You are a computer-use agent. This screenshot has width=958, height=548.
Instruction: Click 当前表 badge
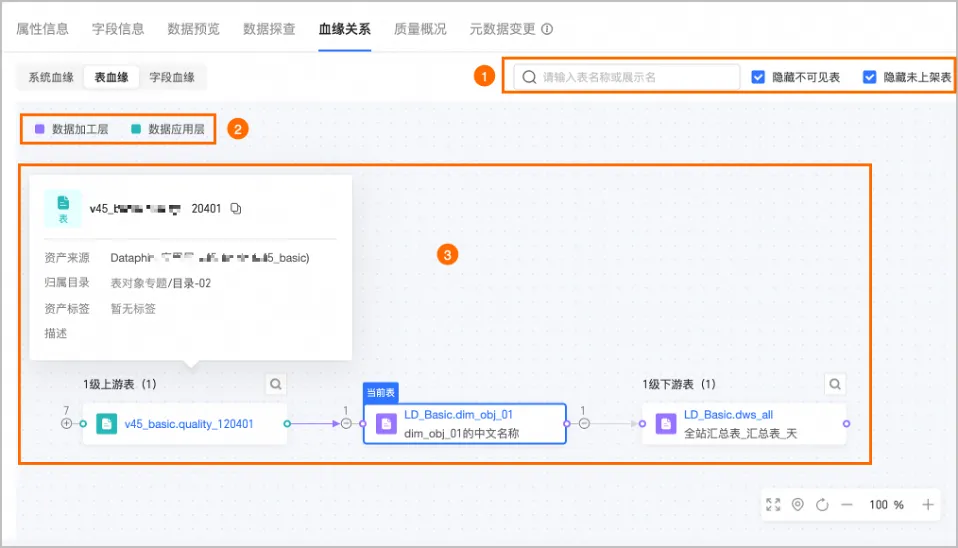tap(381, 392)
